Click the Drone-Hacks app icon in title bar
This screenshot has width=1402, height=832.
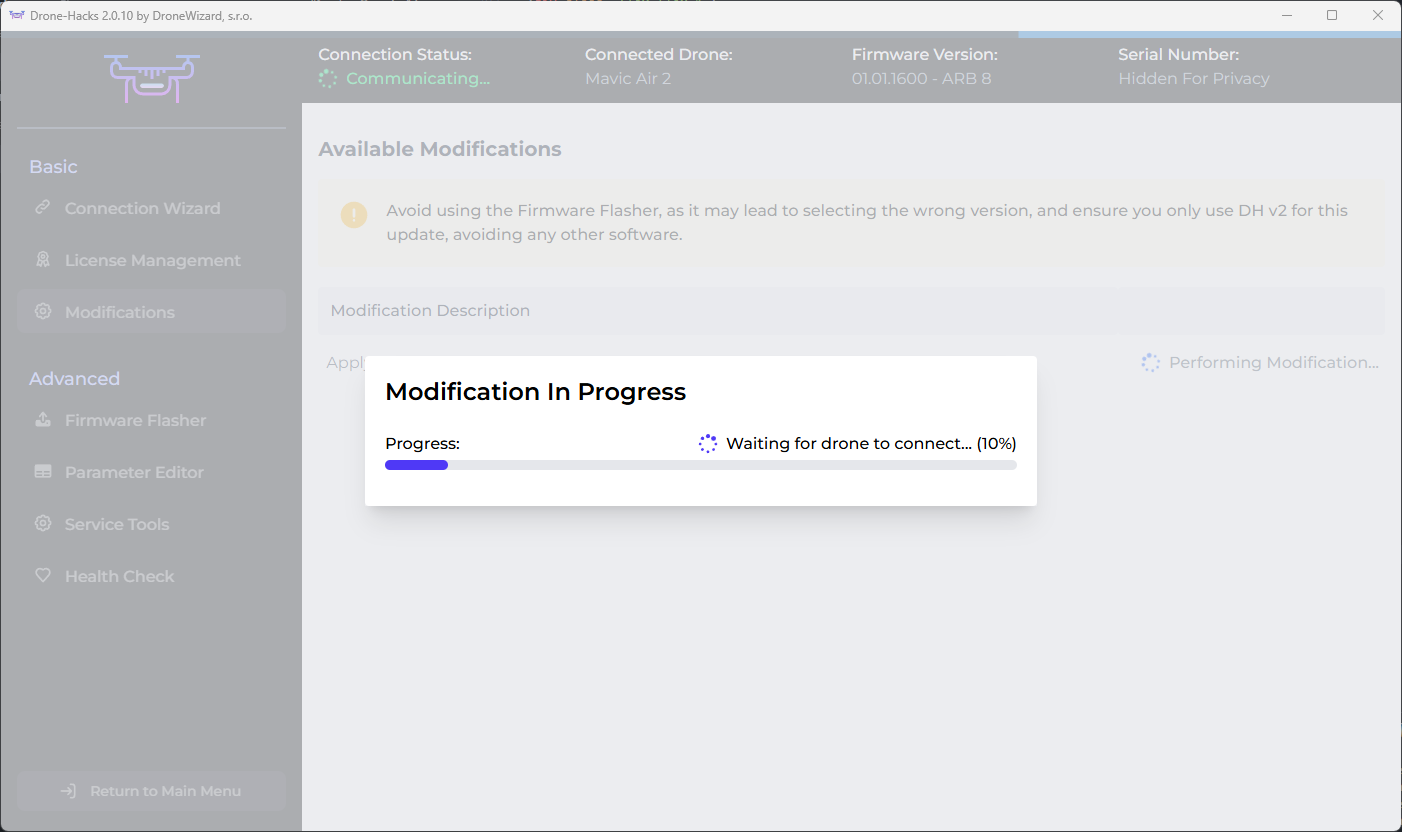[16, 15]
